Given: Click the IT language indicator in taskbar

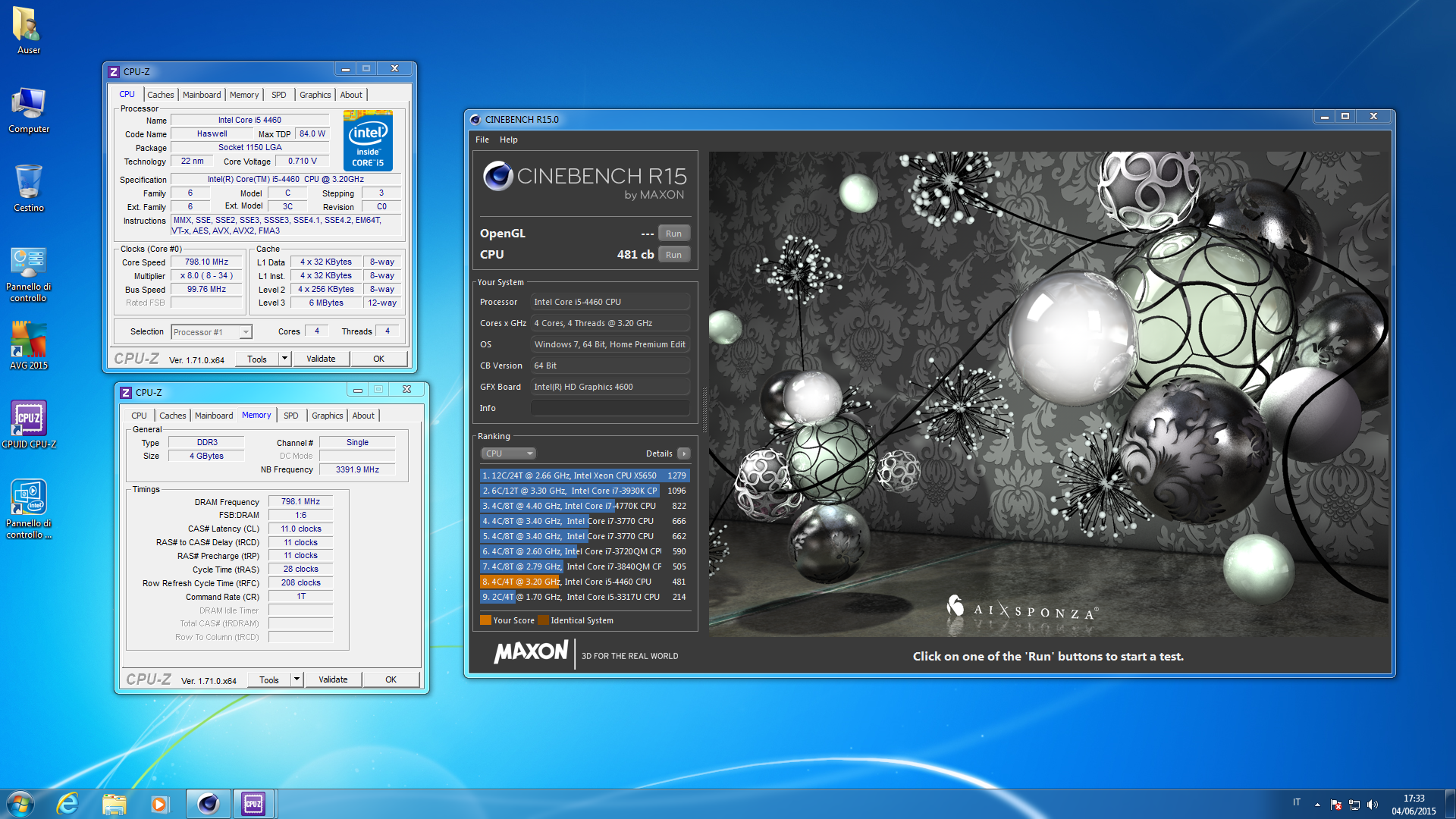Looking at the screenshot, I should point(1297,802).
